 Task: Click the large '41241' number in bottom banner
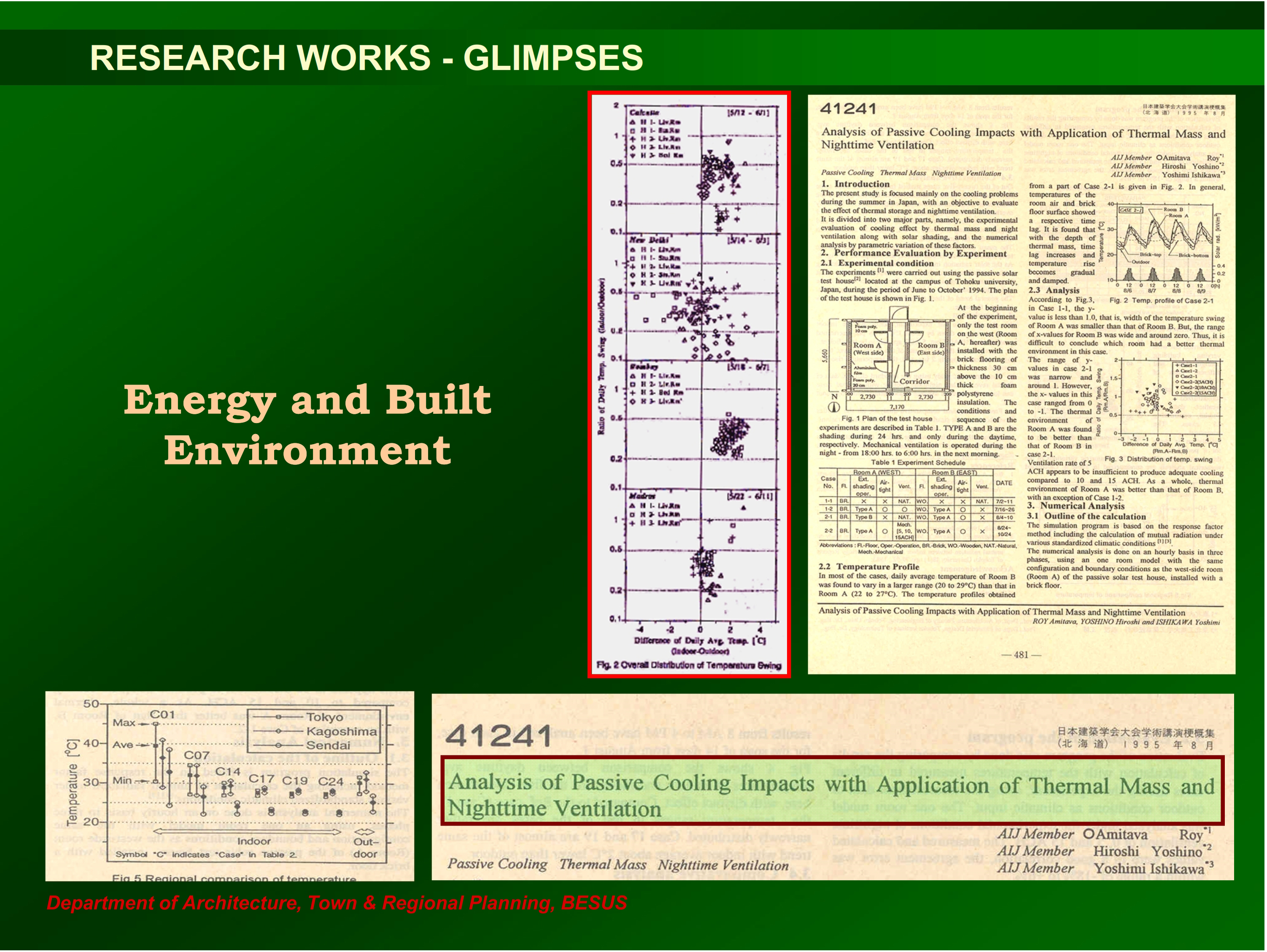click(x=498, y=736)
